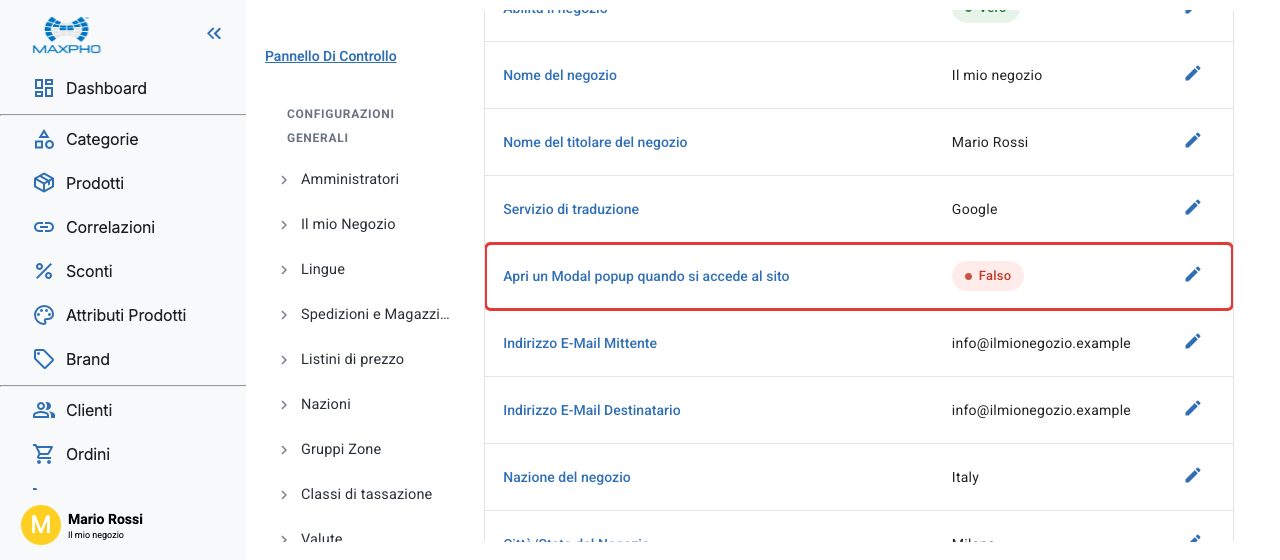The width and height of the screenshot is (1280, 560).
Task: Edit Servizio di traduzione pencil icon
Action: [1192, 207]
